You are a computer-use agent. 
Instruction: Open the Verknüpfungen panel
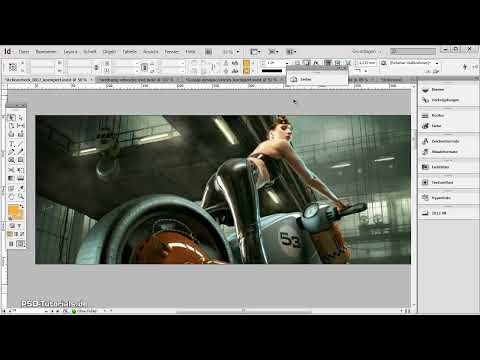click(x=446, y=100)
